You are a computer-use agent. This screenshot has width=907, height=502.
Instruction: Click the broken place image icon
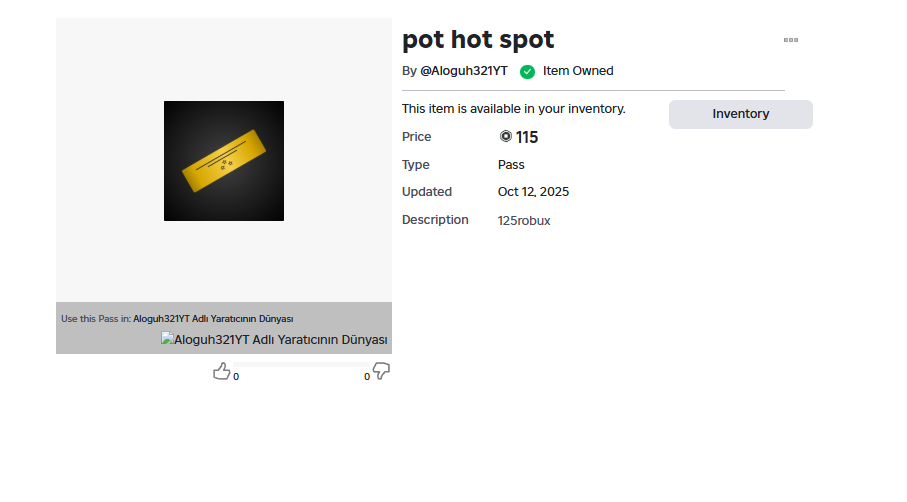168,340
